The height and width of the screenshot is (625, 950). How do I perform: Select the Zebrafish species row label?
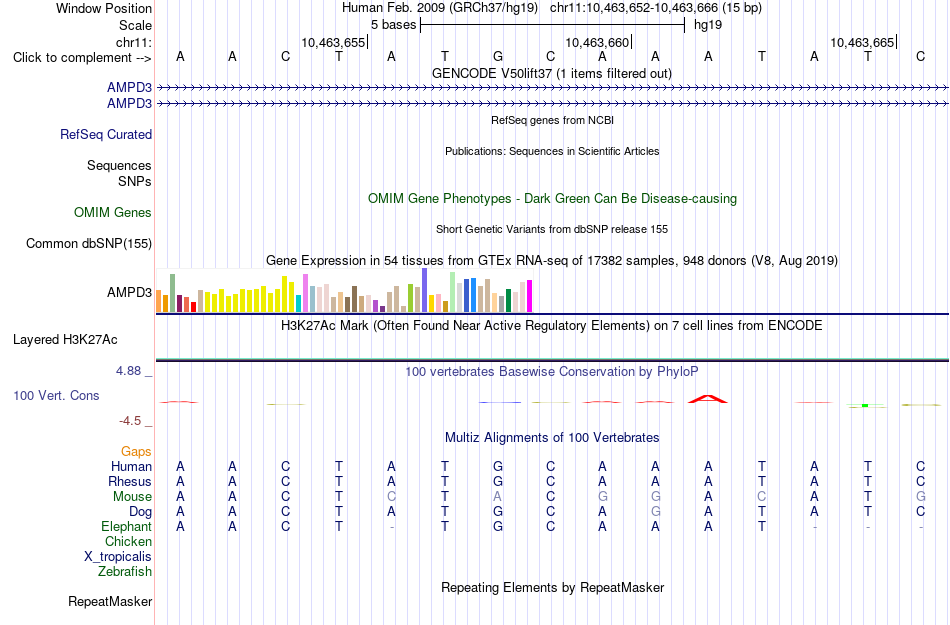coord(125,571)
